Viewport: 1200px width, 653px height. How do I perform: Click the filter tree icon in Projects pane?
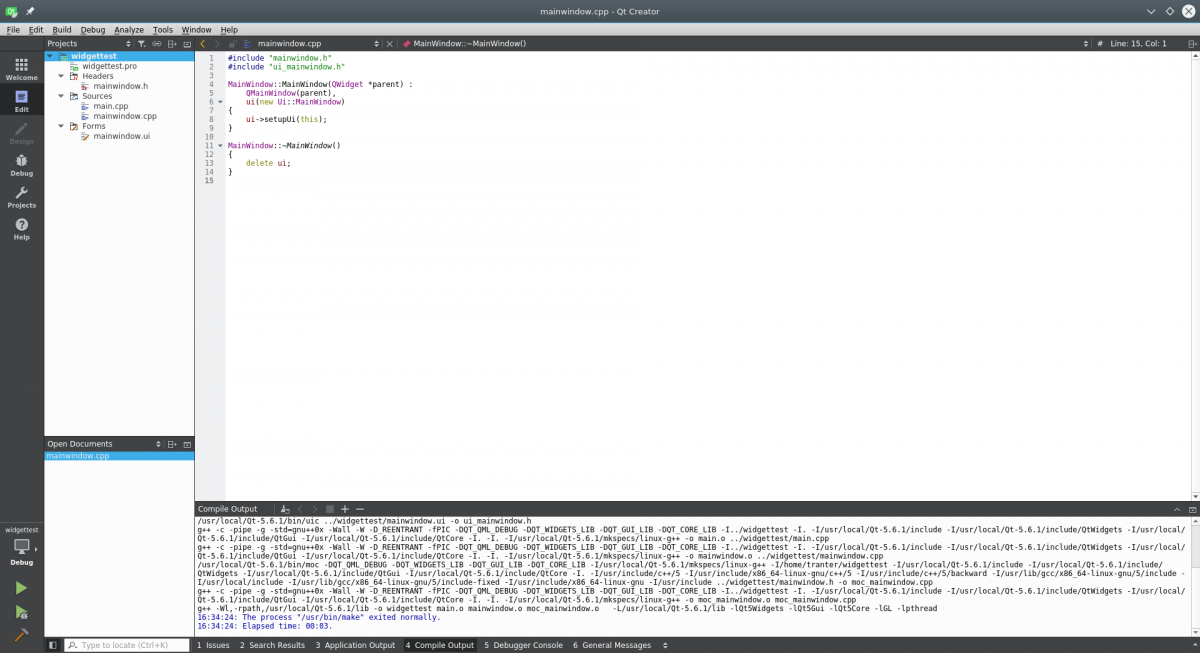point(141,44)
